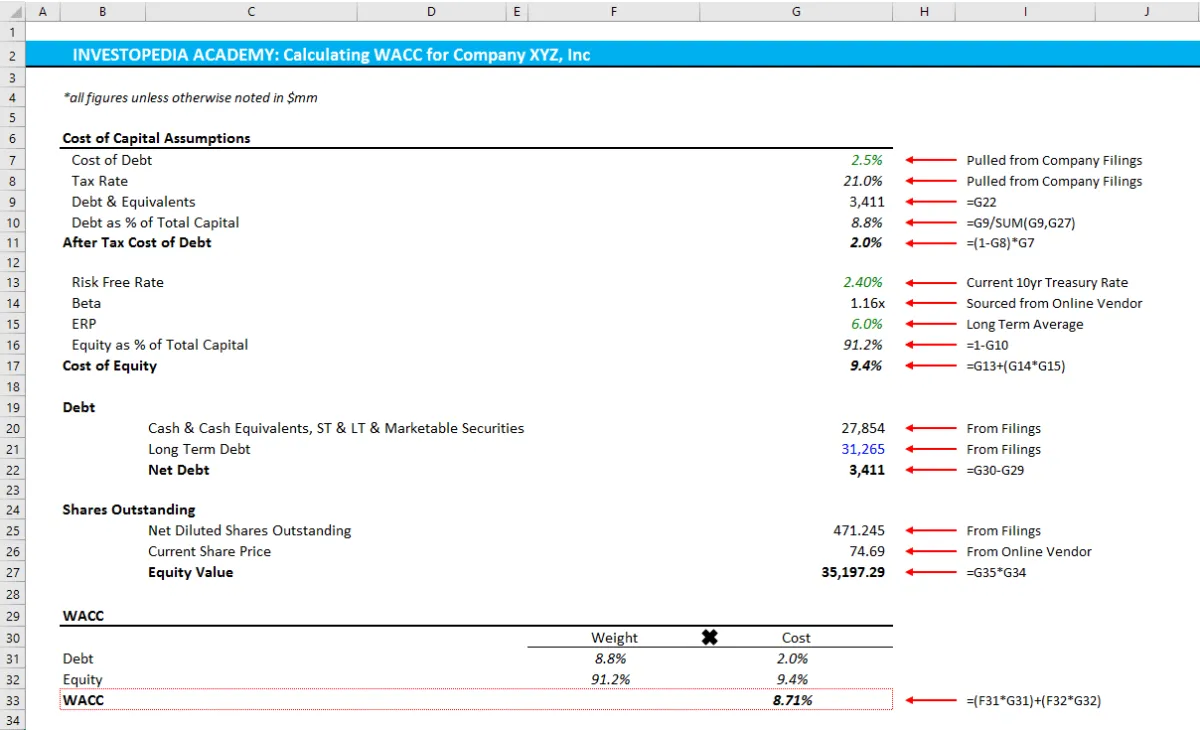Select the 'Current 10yr Treasury Rate' note

click(x=1046, y=283)
